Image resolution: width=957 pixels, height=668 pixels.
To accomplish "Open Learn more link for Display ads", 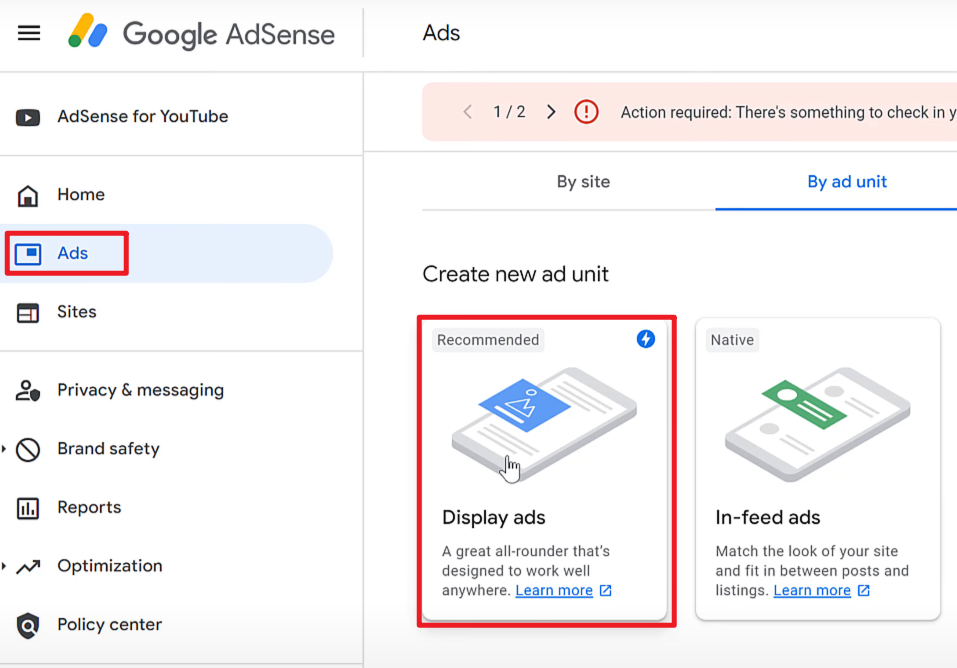I will (554, 590).
